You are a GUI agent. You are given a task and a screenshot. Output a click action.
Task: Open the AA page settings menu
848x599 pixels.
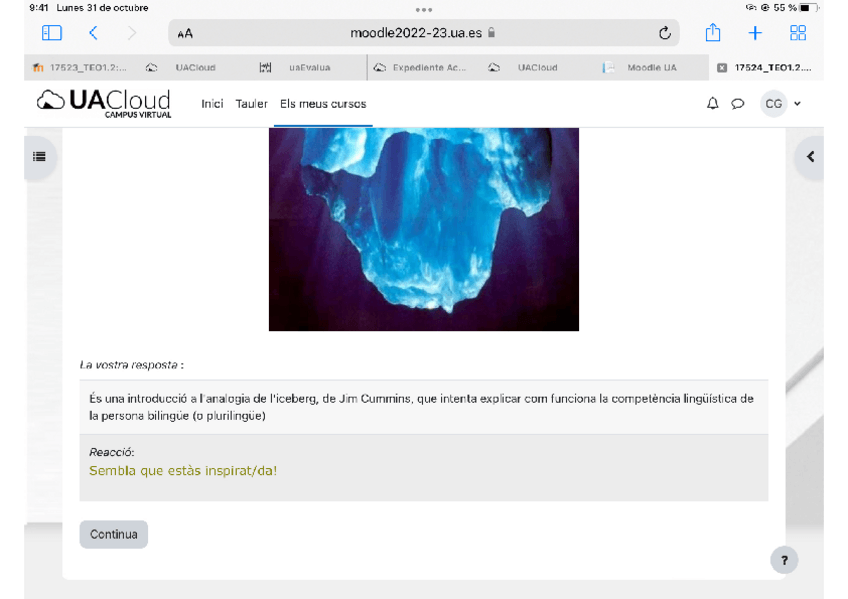(x=184, y=32)
